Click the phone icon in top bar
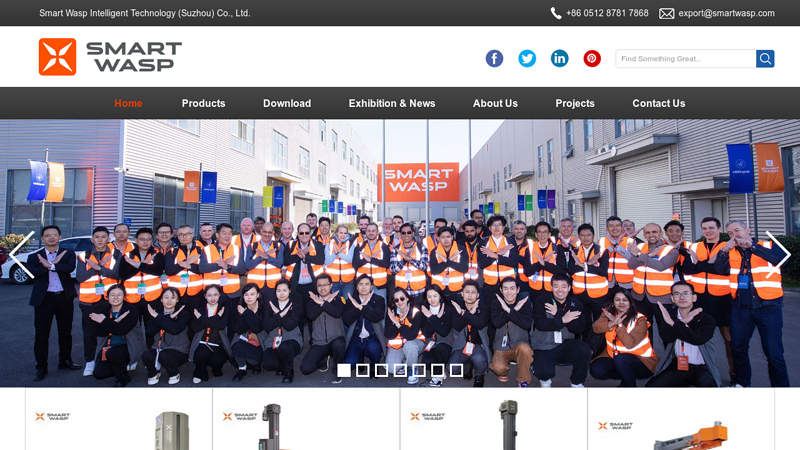The width and height of the screenshot is (800, 450). pyautogui.click(x=556, y=13)
